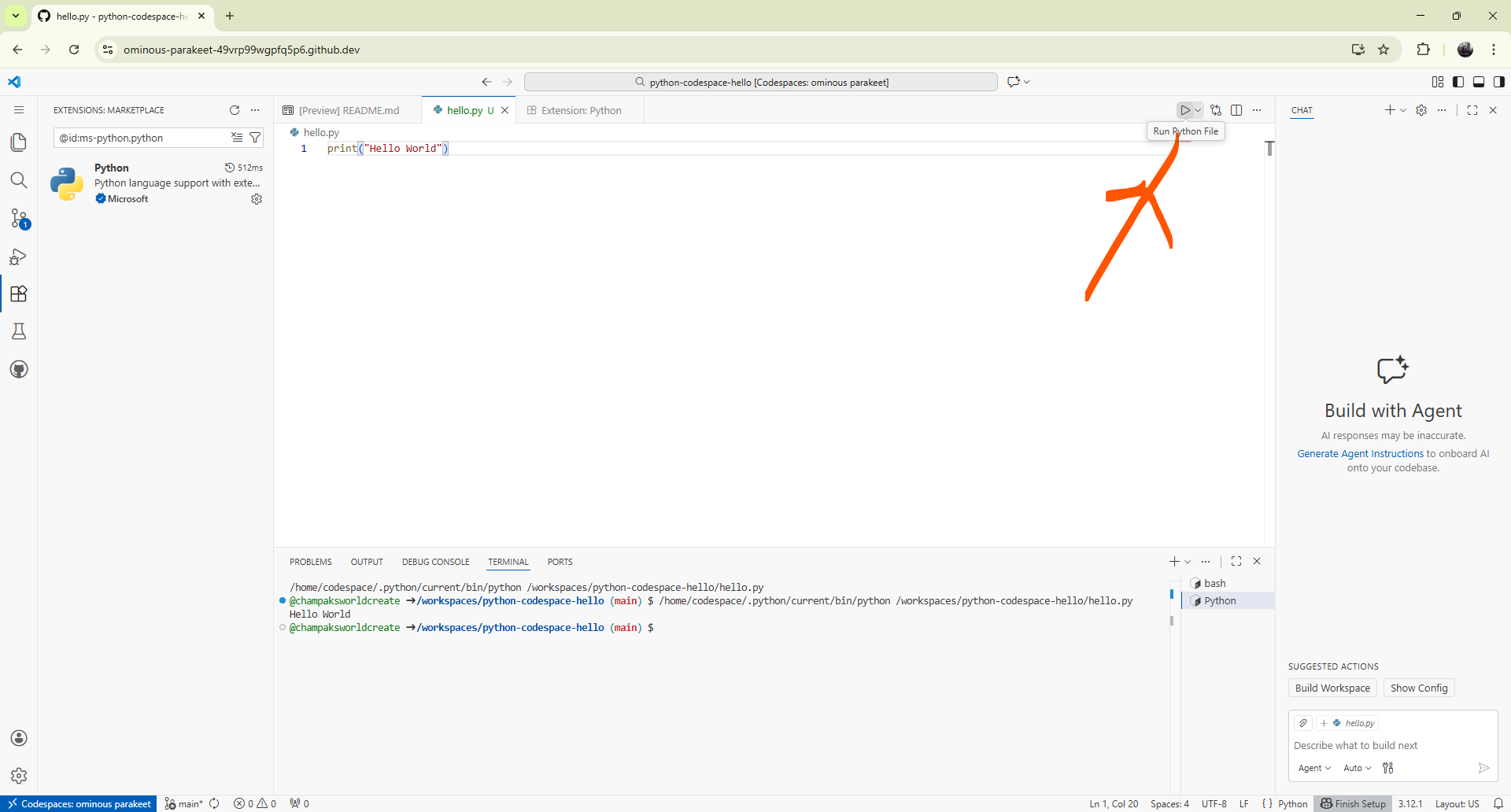Open the Agent mode dropdown
Viewport: 1511px width, 812px height.
coord(1314,768)
